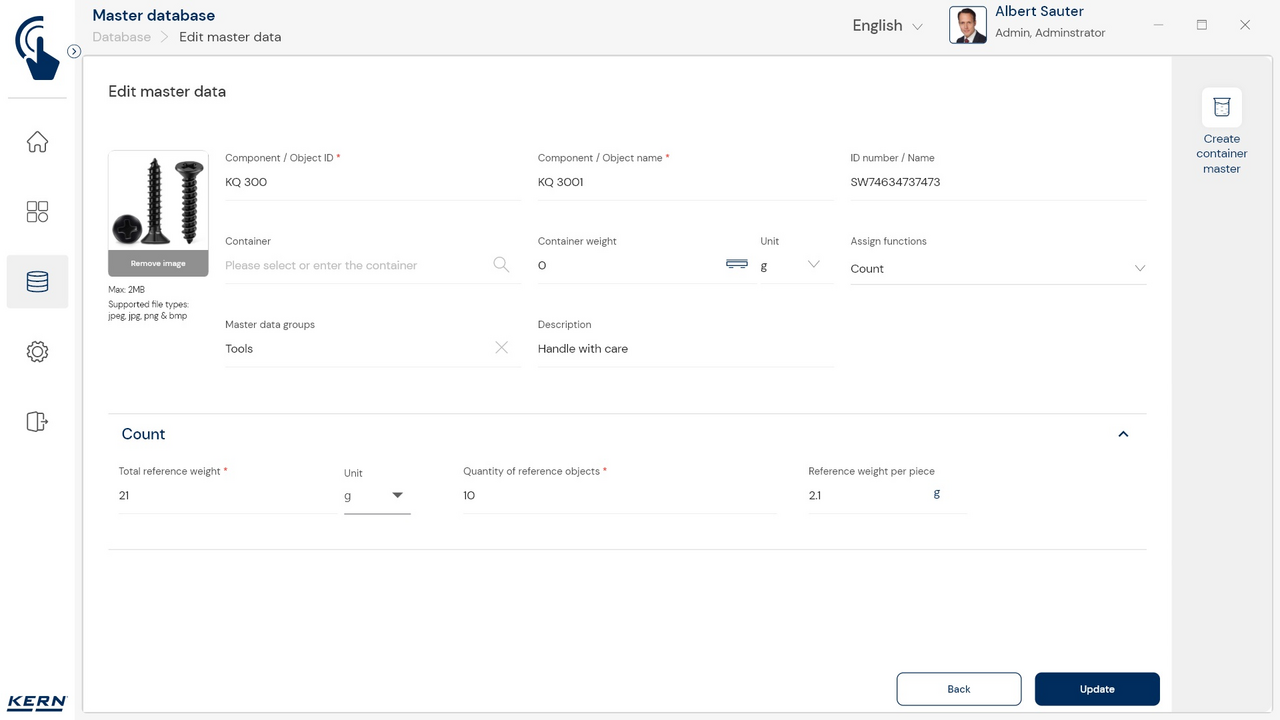Click Create container master icon
Viewport: 1280px width, 720px height.
1221,108
